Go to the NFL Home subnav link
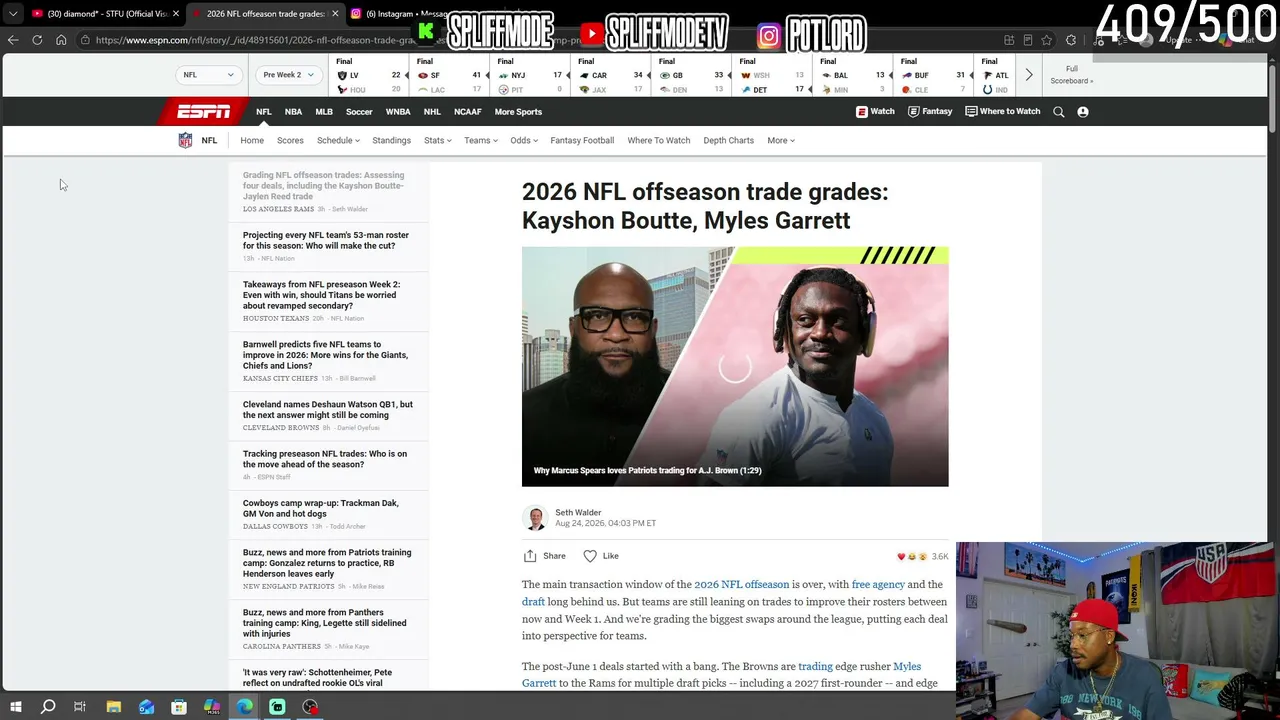This screenshot has height=720, width=1280. pos(252,140)
